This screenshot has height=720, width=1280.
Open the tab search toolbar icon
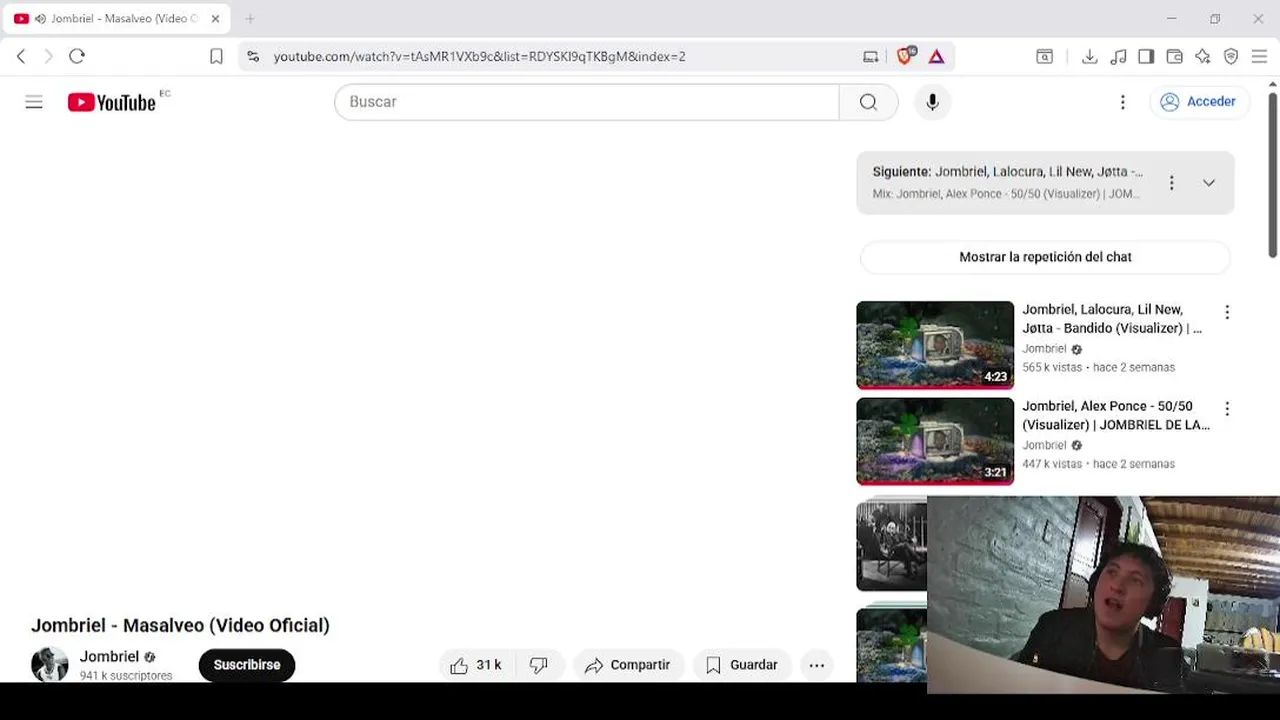tap(1044, 56)
